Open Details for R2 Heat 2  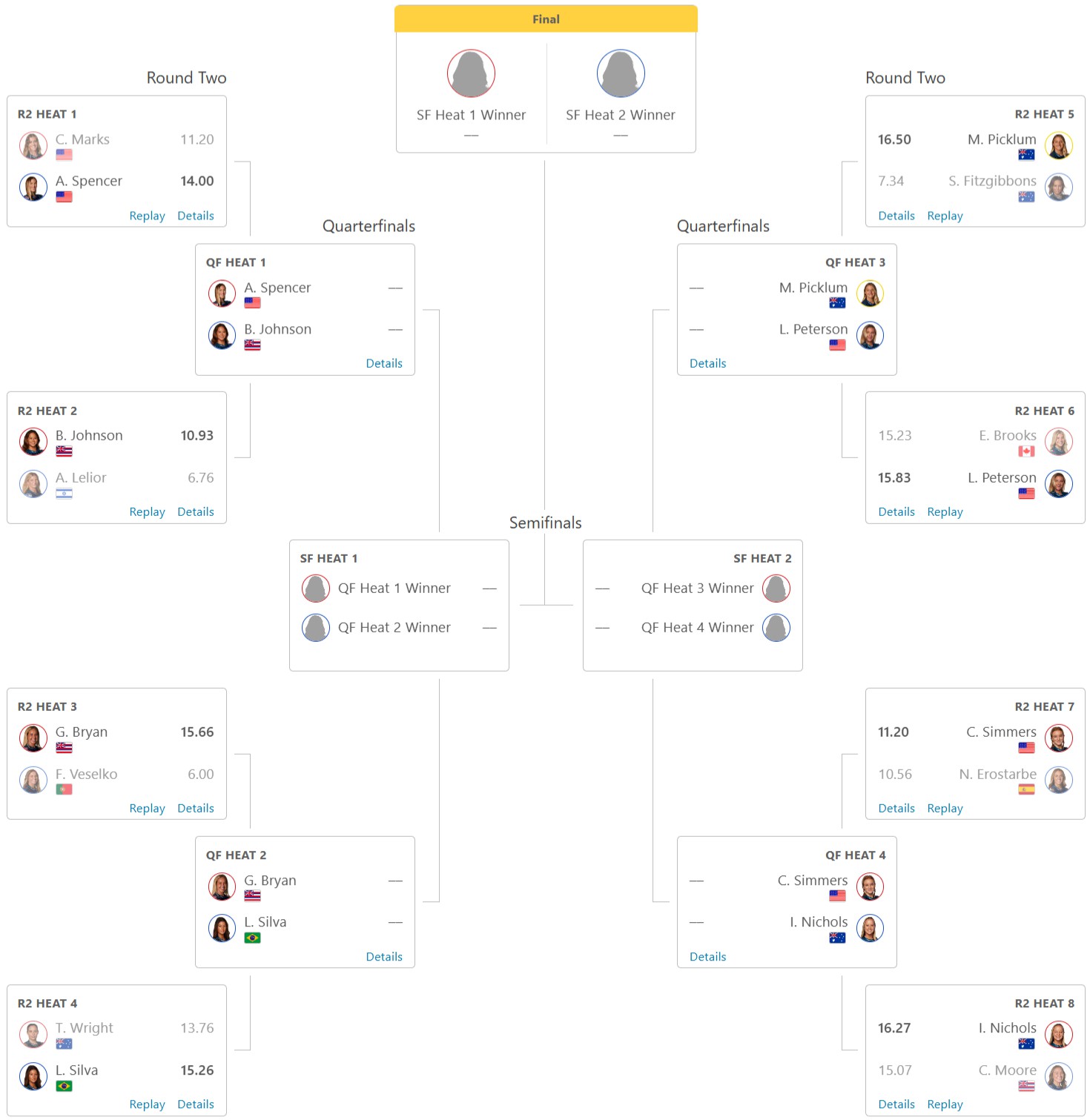pos(196,511)
